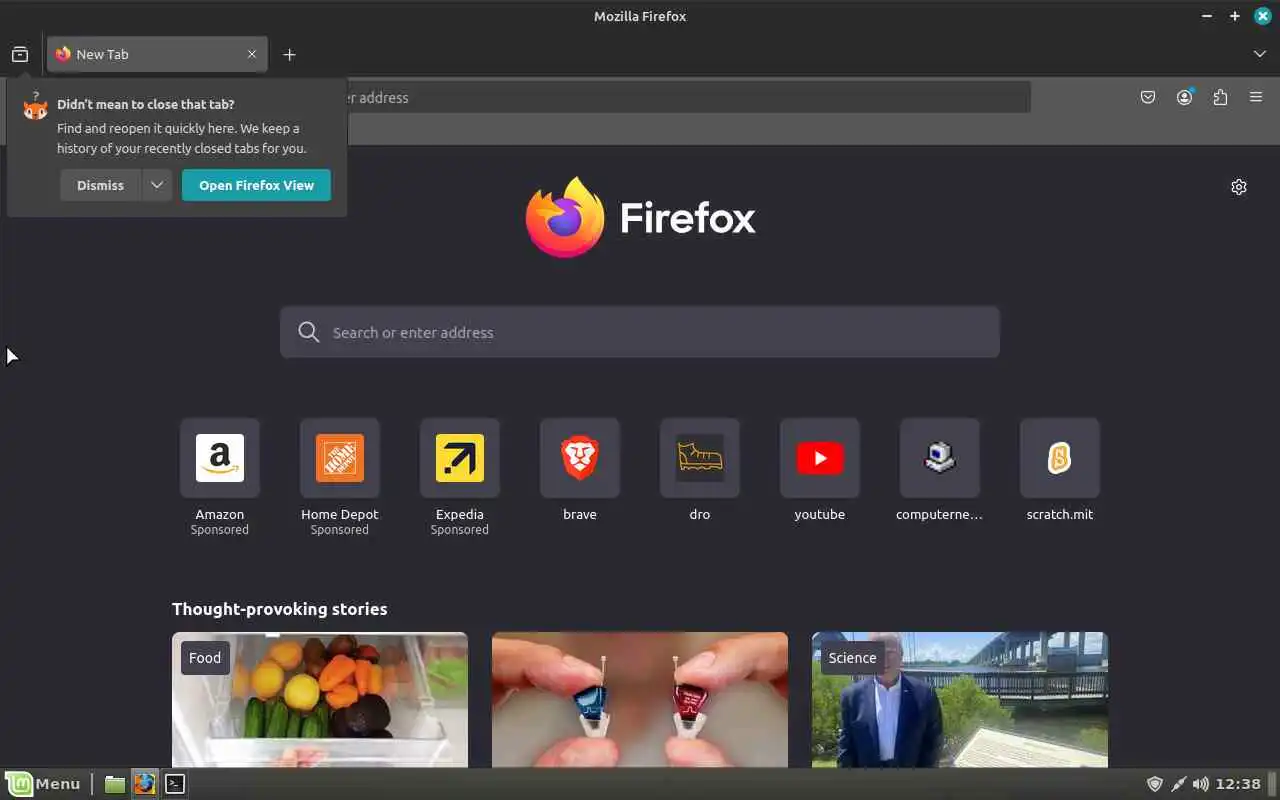Click the Firefox logo on page

pyautogui.click(x=640, y=217)
